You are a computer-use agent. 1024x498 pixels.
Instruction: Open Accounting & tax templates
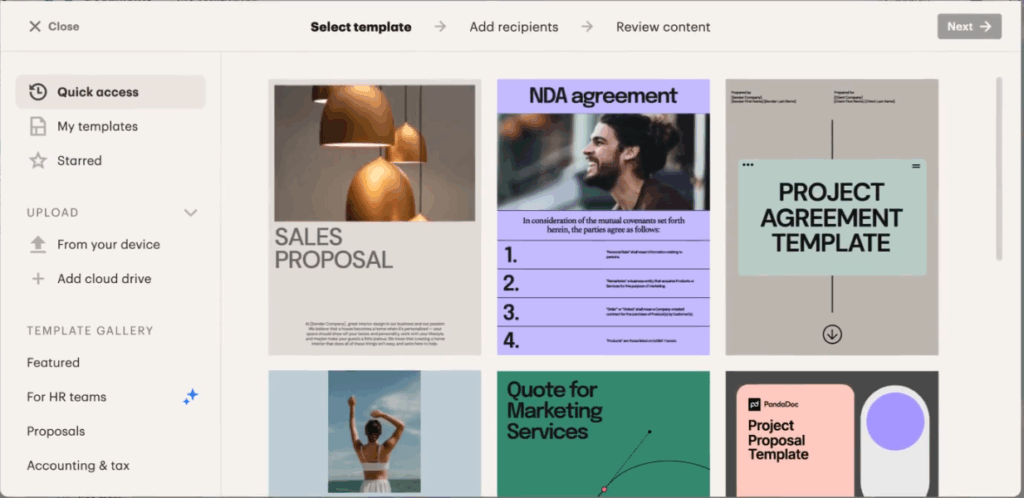pyautogui.click(x=78, y=465)
